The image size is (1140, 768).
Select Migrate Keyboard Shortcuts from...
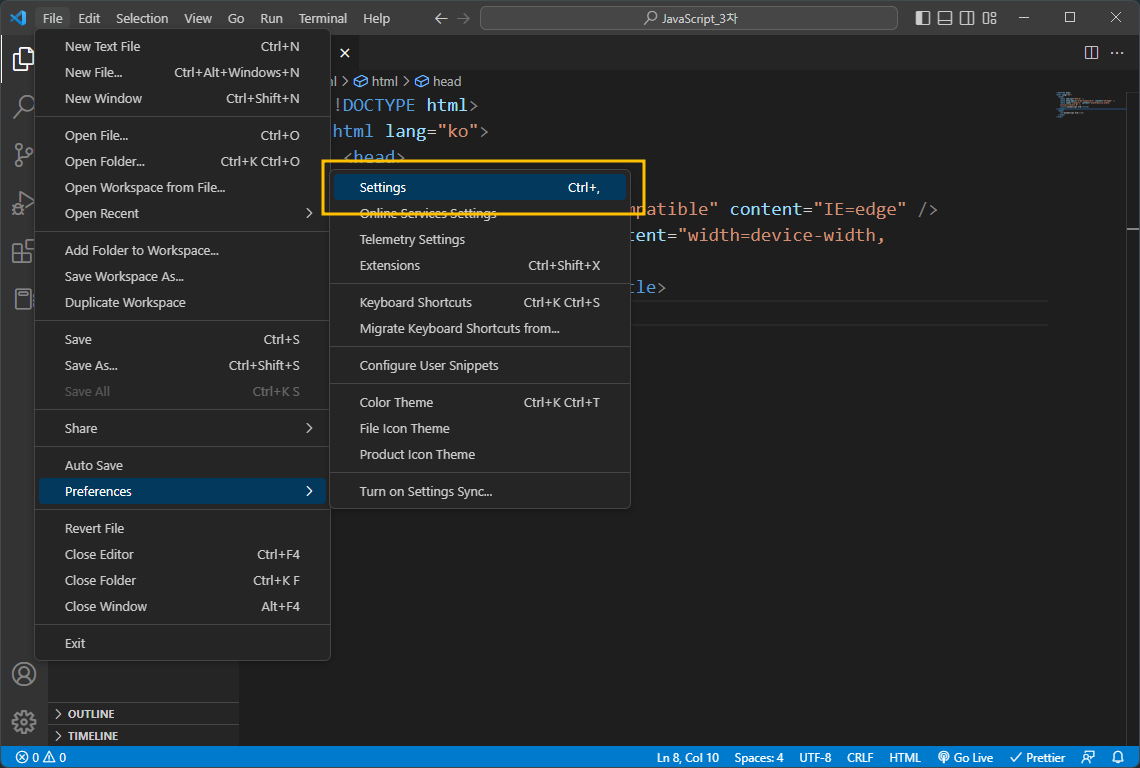pos(480,329)
